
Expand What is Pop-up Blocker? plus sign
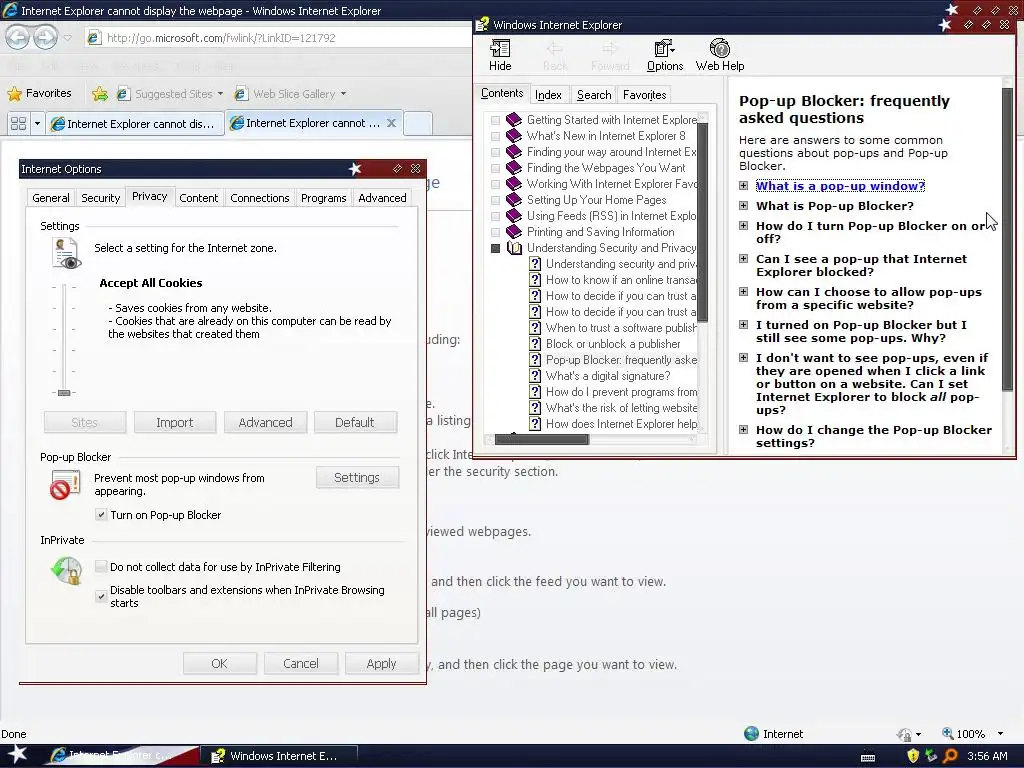pyautogui.click(x=743, y=205)
